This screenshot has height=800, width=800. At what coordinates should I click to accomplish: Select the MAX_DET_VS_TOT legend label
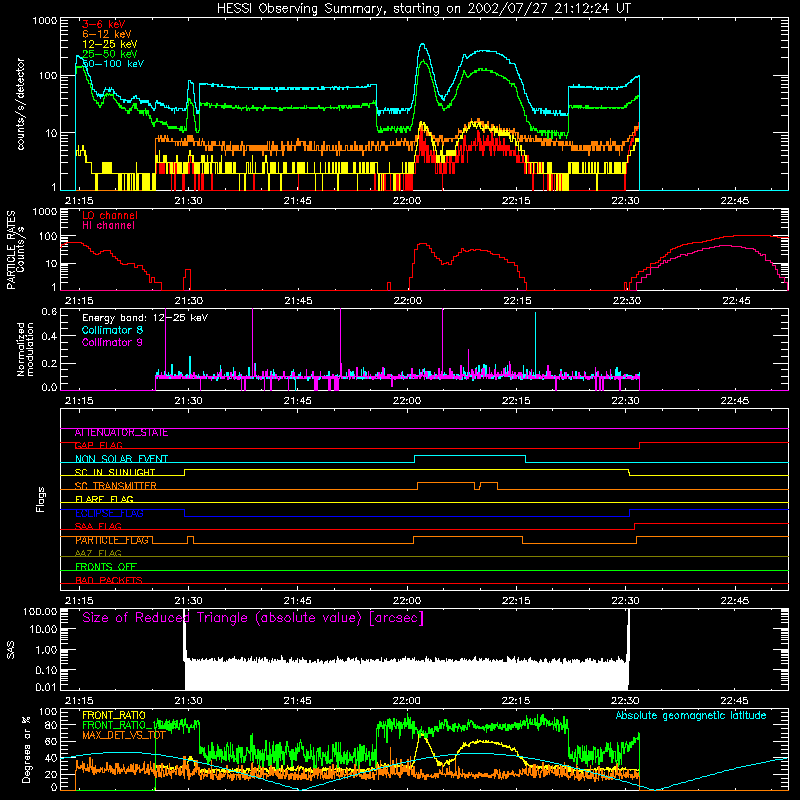point(124,735)
